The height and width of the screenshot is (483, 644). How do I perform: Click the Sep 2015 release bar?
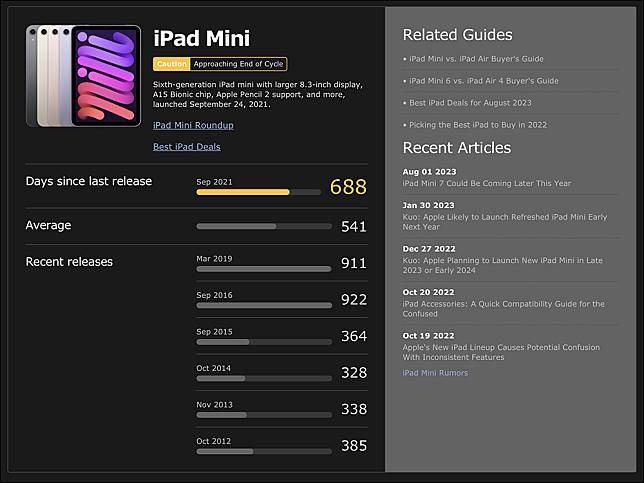264,342
